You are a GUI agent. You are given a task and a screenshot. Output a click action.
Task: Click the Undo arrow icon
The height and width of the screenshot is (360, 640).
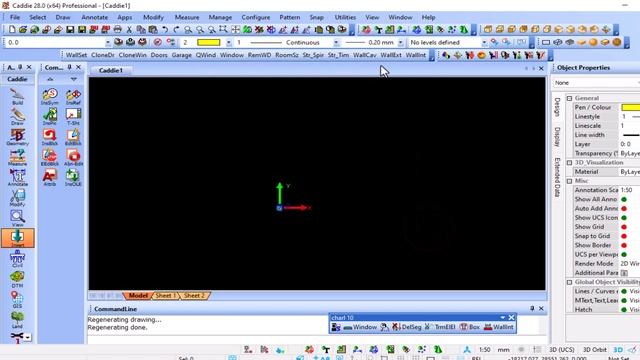[x=164, y=29]
